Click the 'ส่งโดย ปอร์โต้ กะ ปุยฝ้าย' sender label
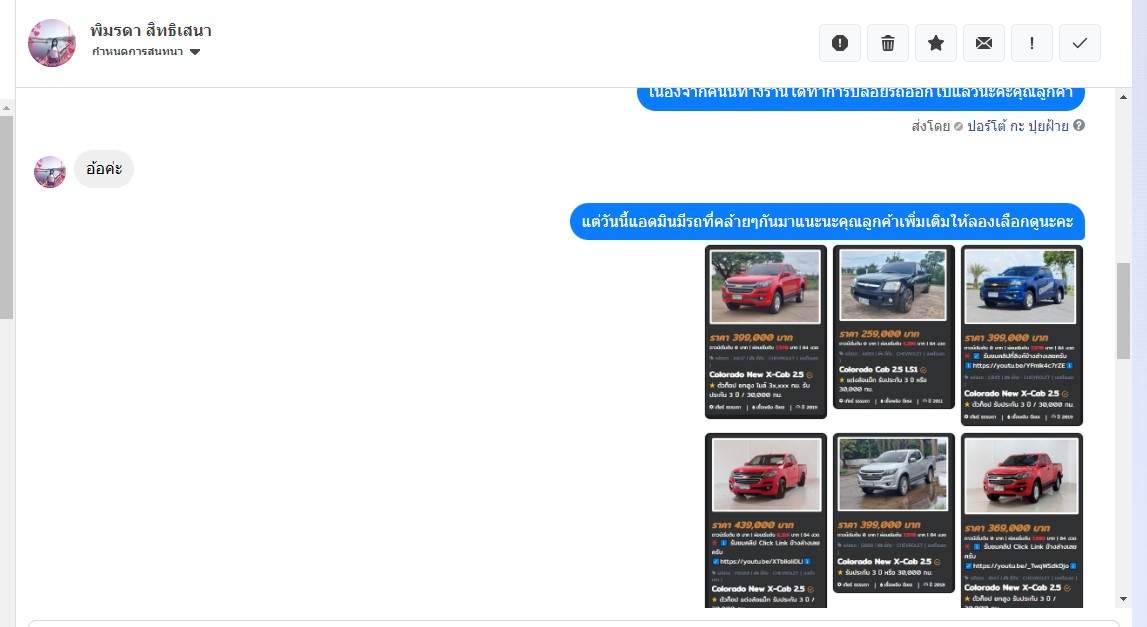 990,126
